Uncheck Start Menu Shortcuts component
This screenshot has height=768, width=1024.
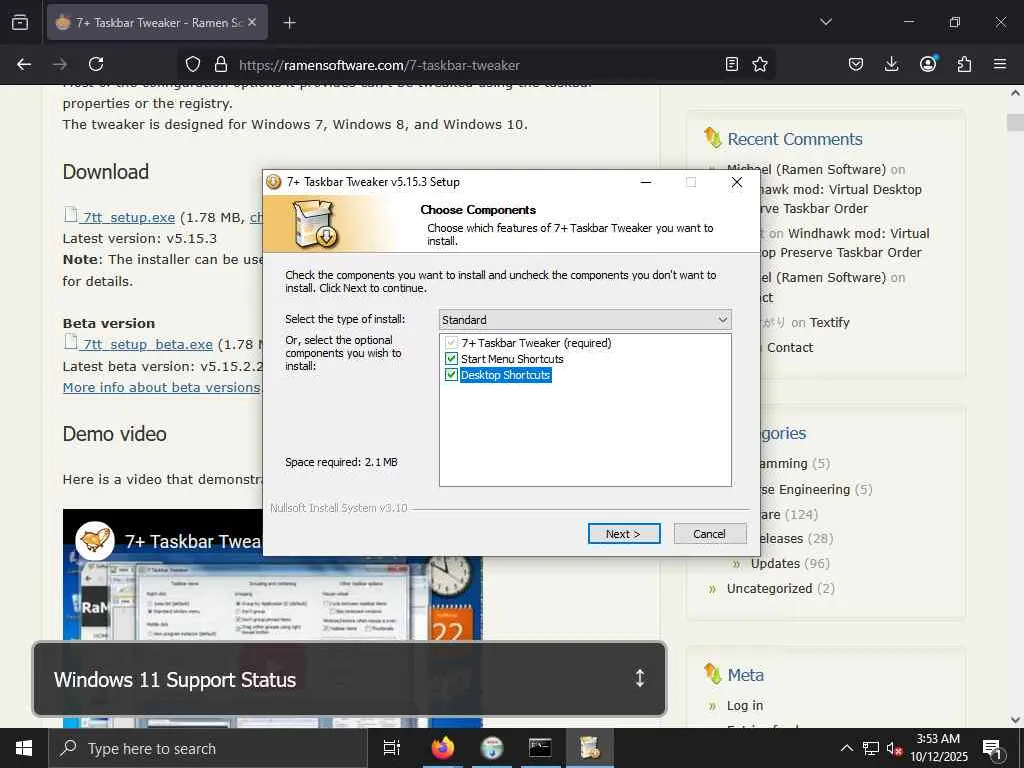(x=451, y=359)
